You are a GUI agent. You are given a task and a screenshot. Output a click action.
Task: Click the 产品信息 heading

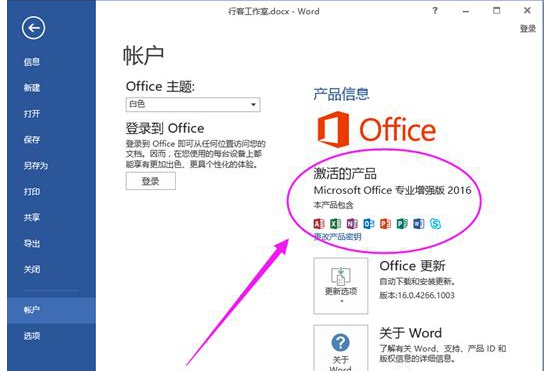[x=341, y=94]
